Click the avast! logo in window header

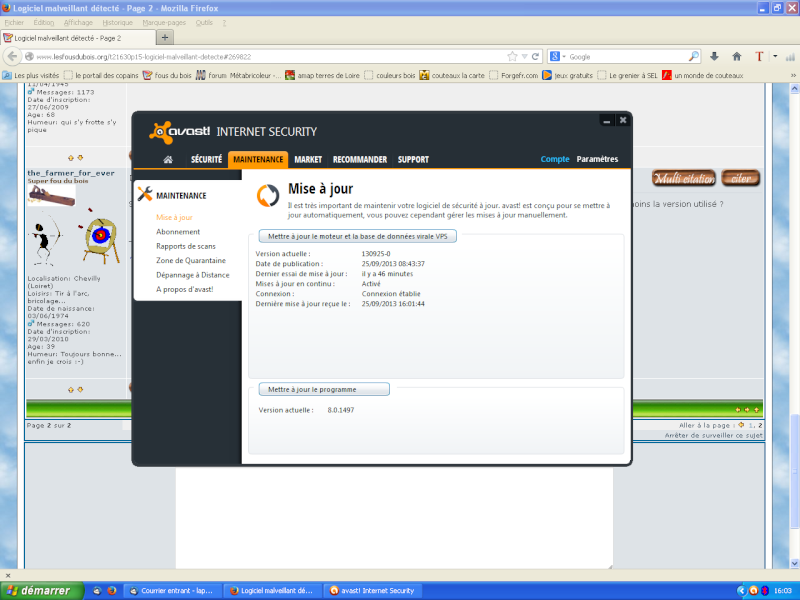(180, 132)
